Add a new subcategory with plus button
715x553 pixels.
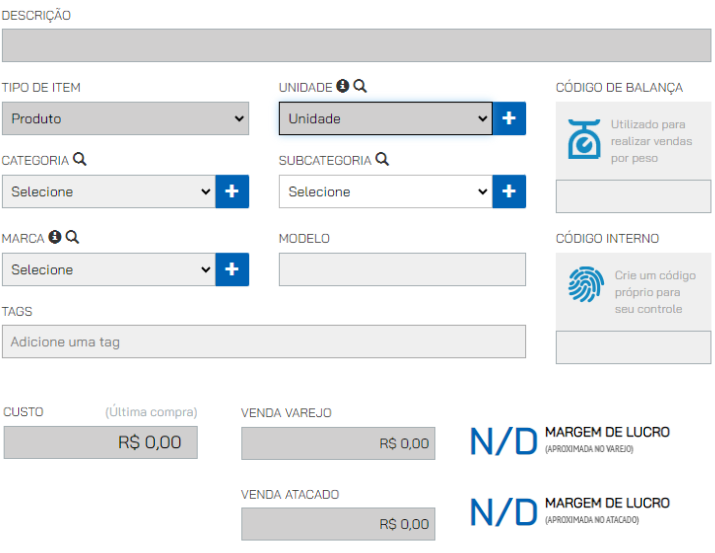pyautogui.click(x=509, y=191)
